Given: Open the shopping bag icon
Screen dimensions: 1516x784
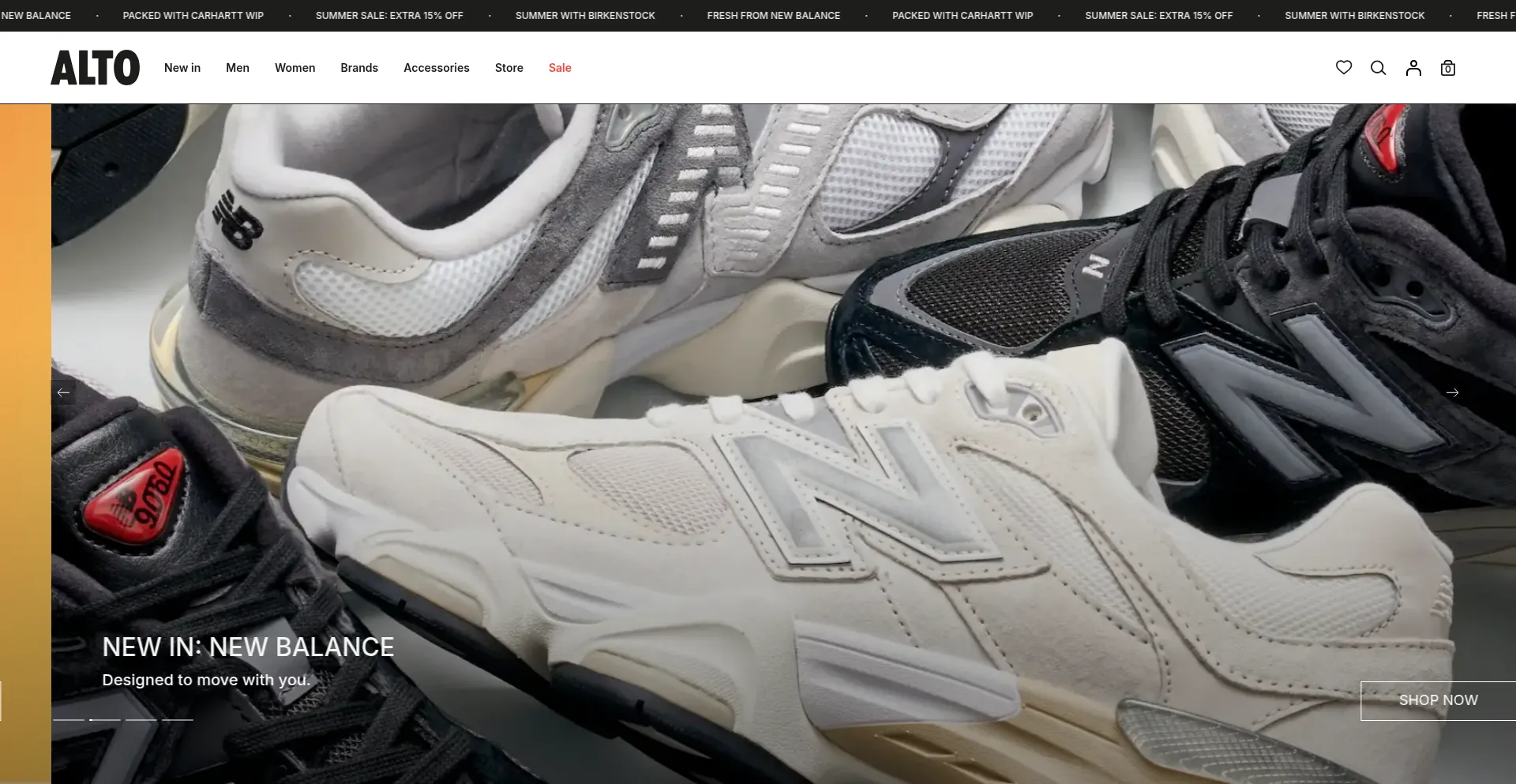Looking at the screenshot, I should 1447,68.
